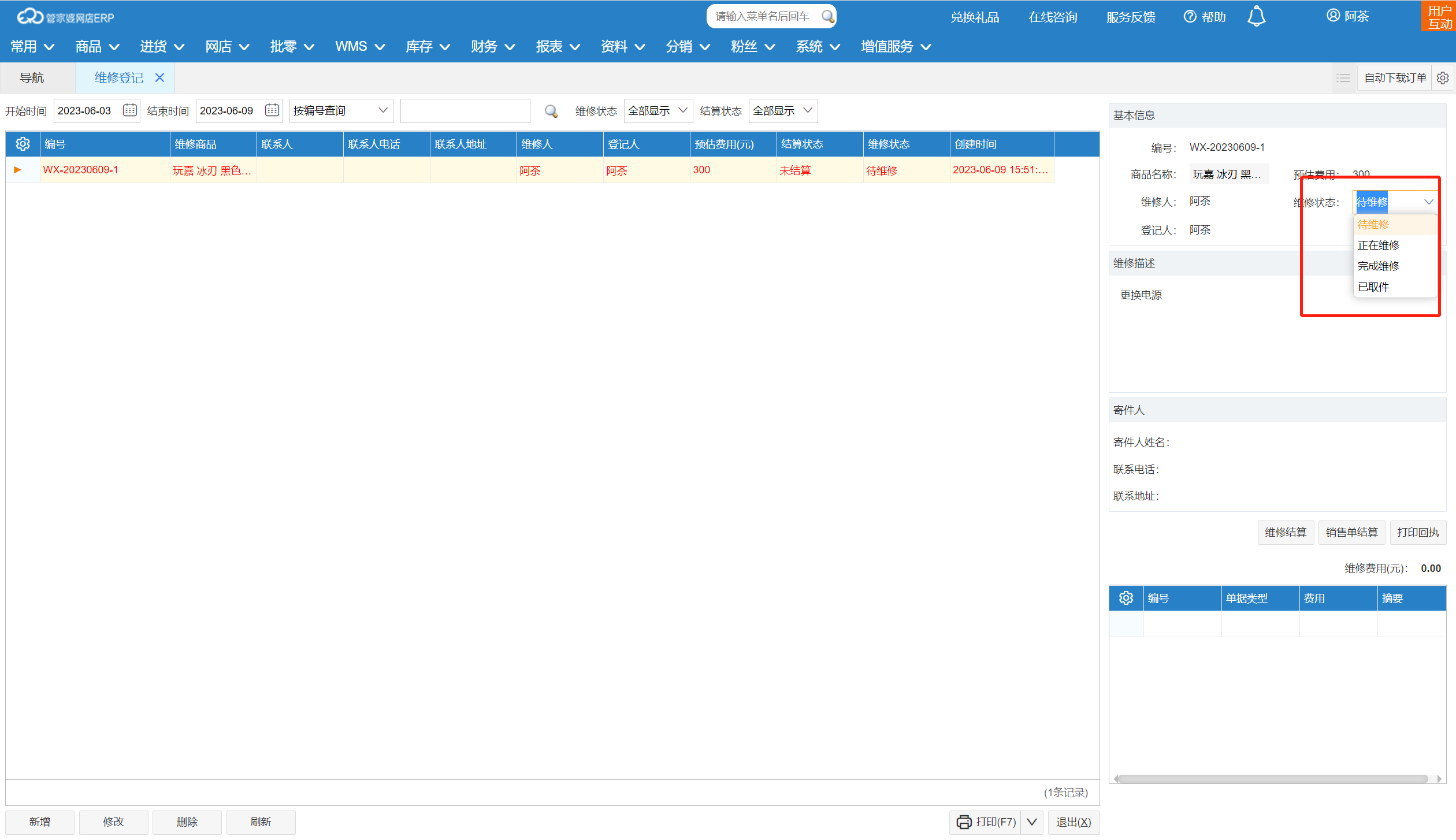Screen dimensions: 1456x840
Task: Click the fee table horizontal scrollbar
Action: tap(1273, 778)
